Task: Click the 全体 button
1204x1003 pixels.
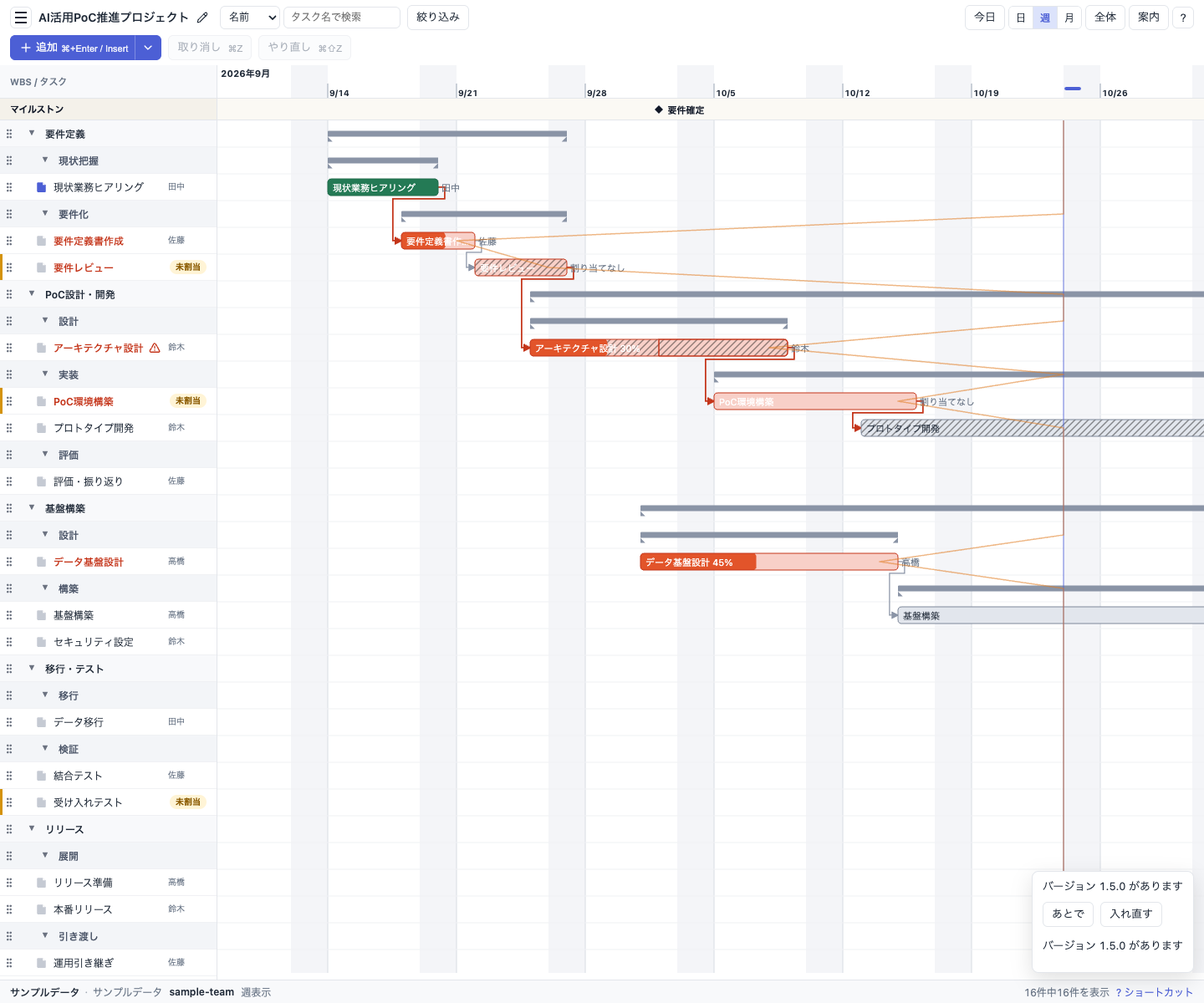Action: pos(1105,18)
